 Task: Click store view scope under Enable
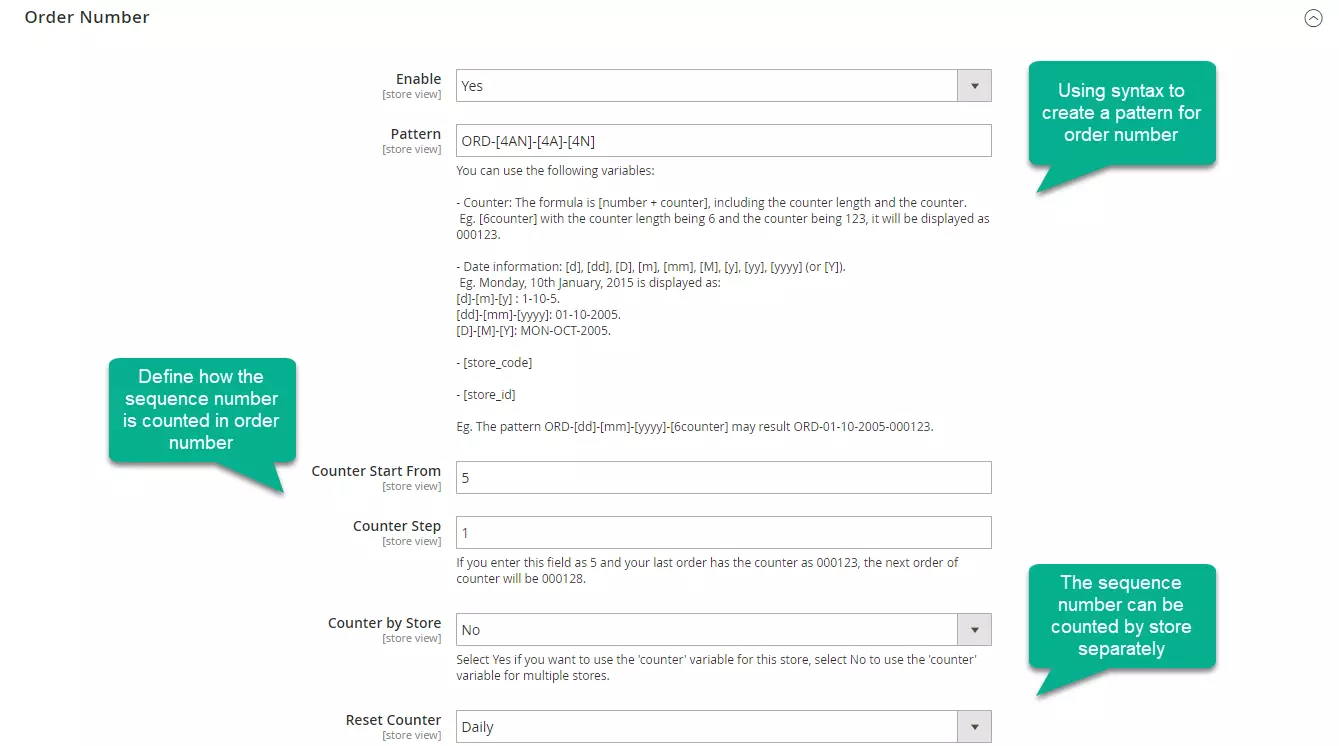412,94
